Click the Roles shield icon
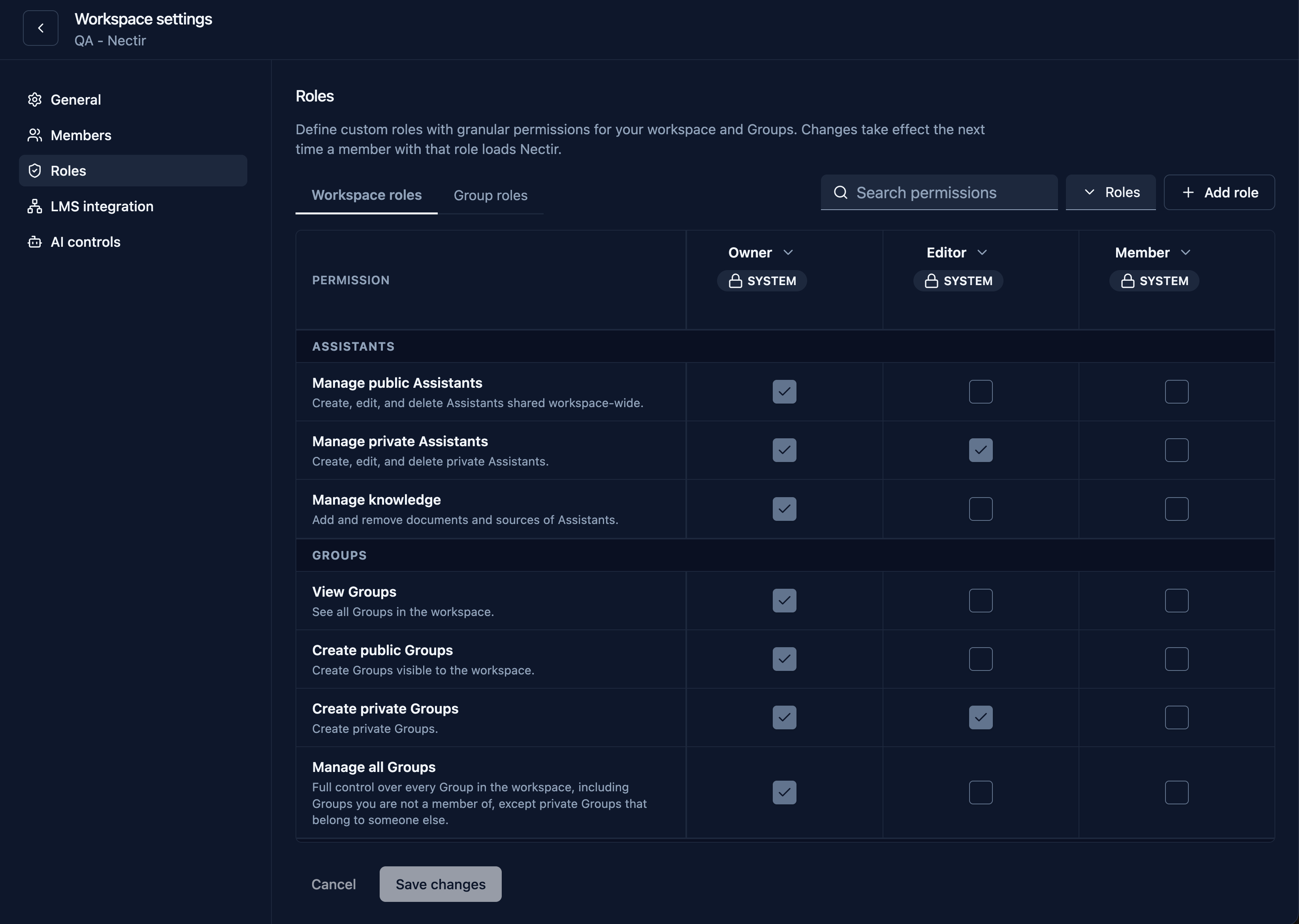Image resolution: width=1299 pixels, height=924 pixels. point(35,171)
